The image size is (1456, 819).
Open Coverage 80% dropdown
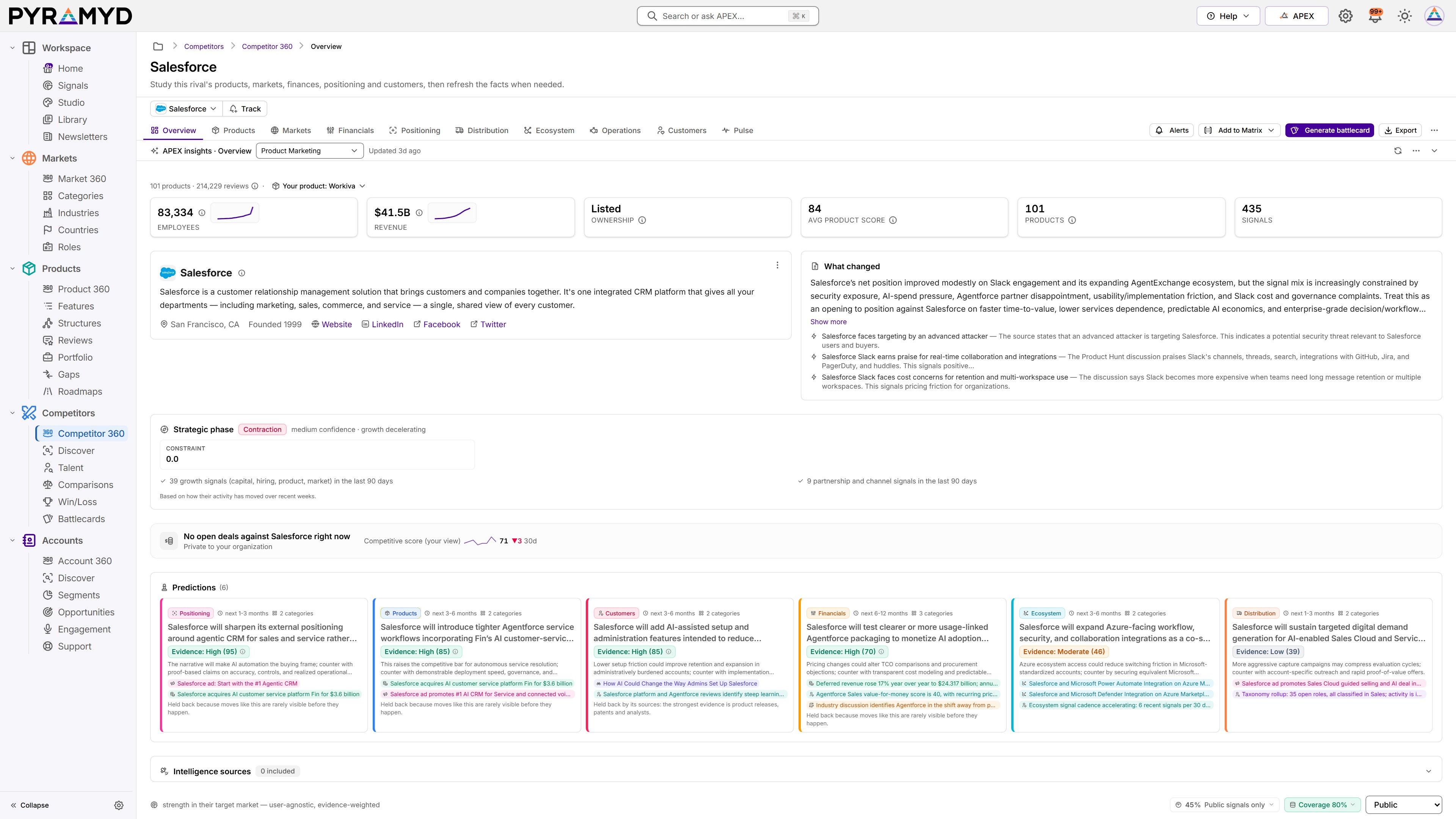click(1322, 805)
